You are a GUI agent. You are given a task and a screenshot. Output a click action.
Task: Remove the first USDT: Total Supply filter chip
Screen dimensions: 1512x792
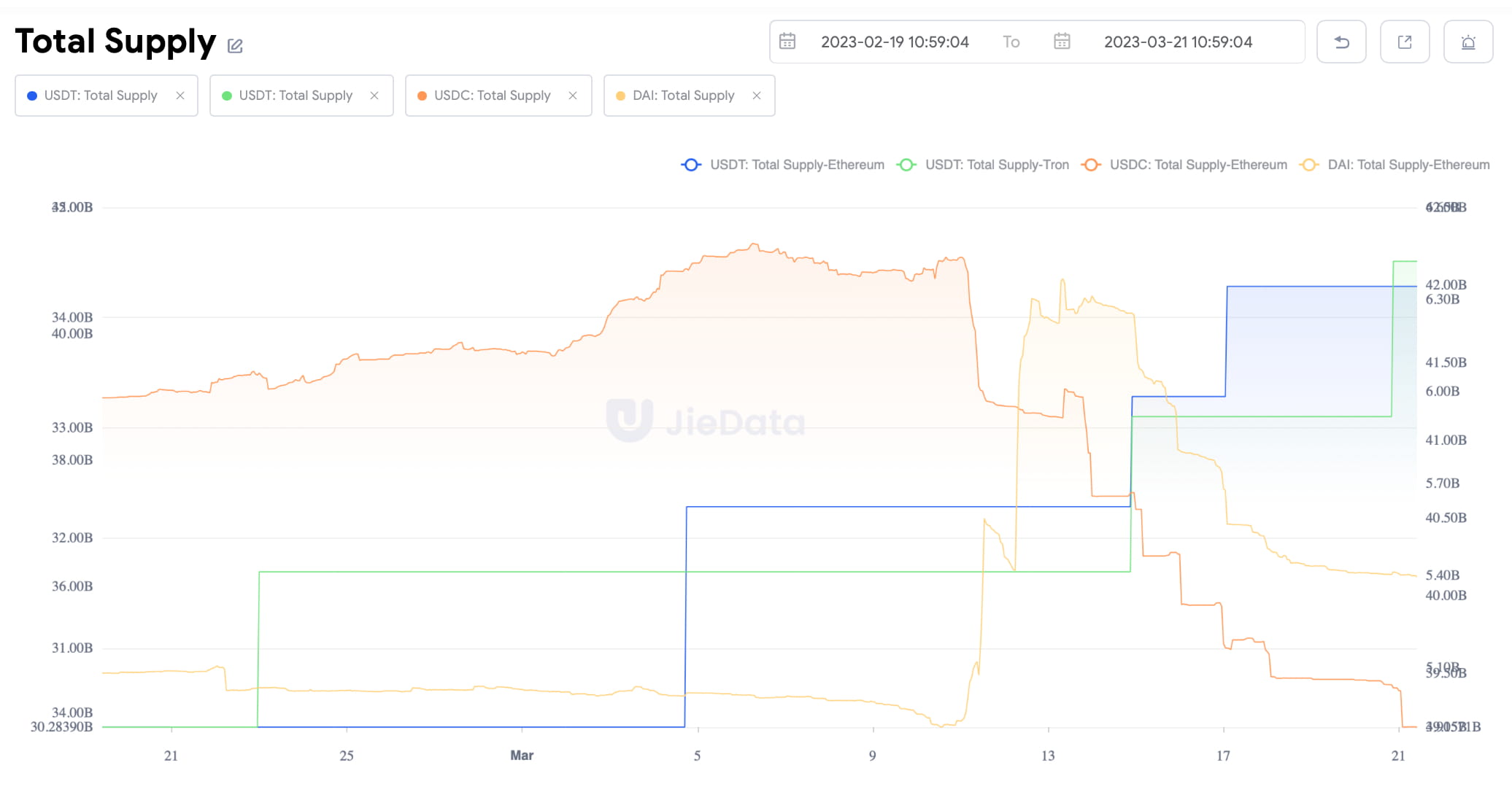point(181,95)
